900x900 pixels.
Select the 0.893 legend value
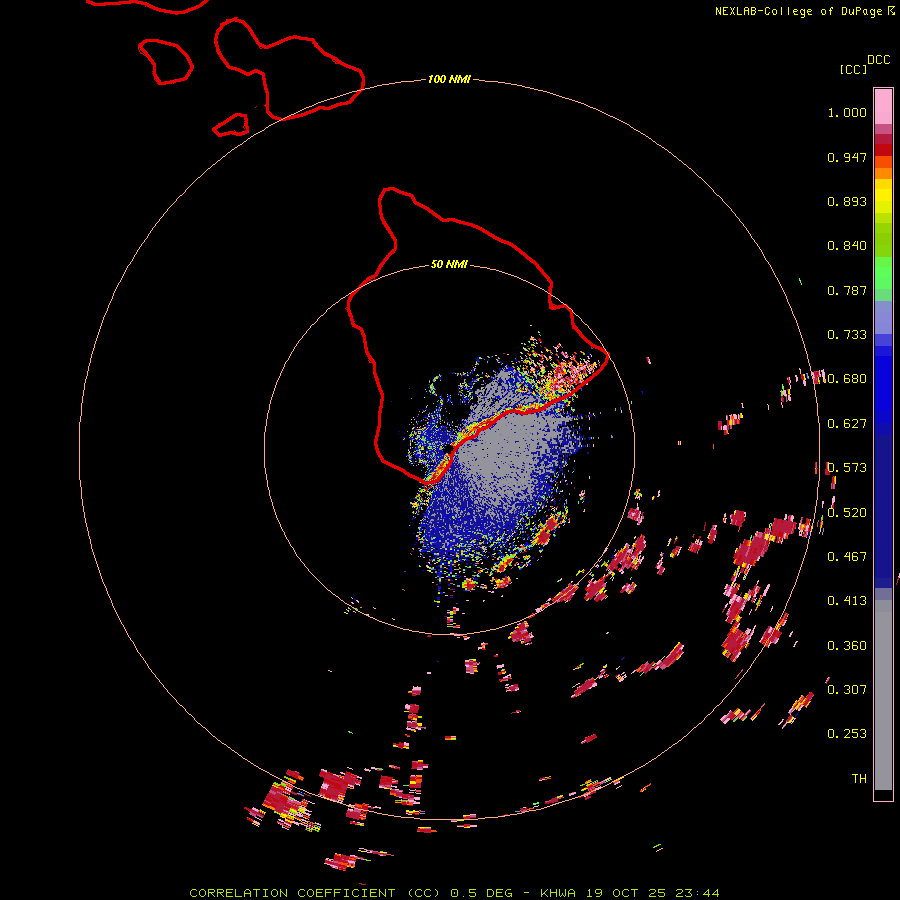[847, 201]
